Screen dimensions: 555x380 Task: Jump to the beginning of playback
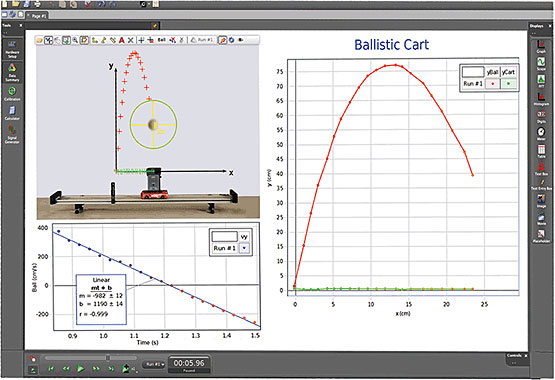[x=51, y=369]
